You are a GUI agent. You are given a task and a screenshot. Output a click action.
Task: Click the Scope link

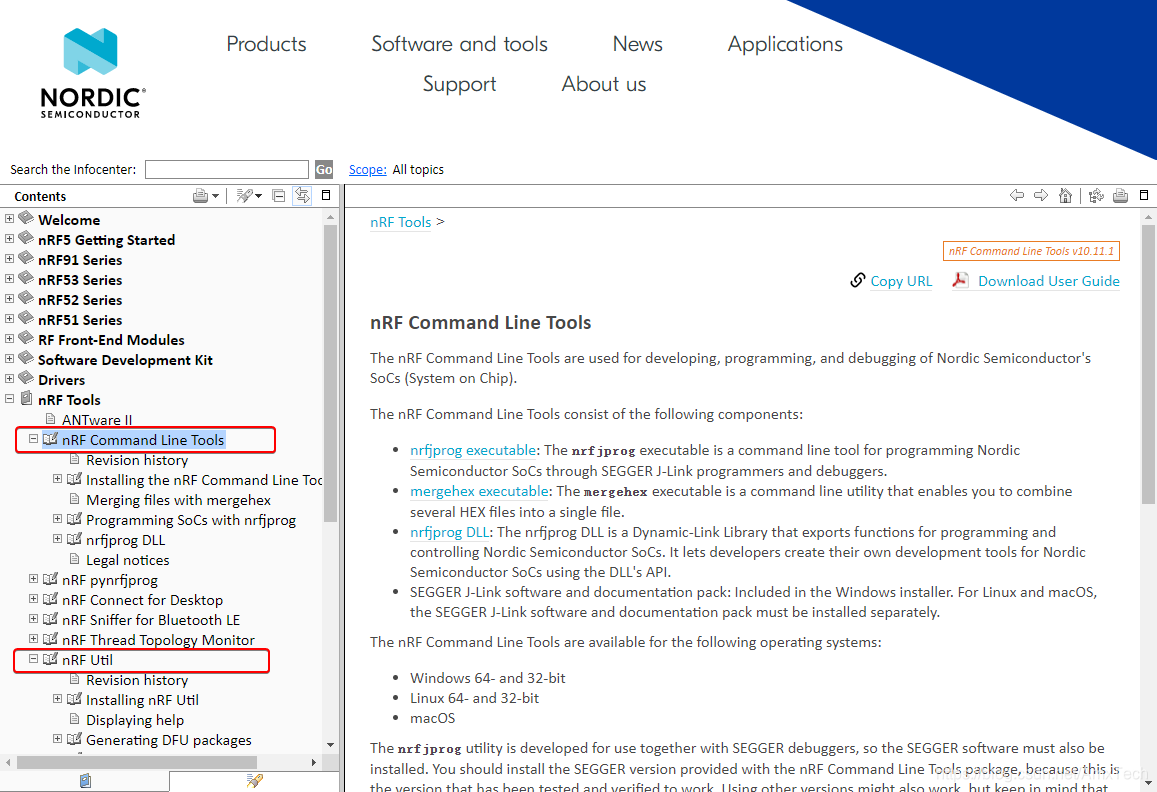[367, 170]
